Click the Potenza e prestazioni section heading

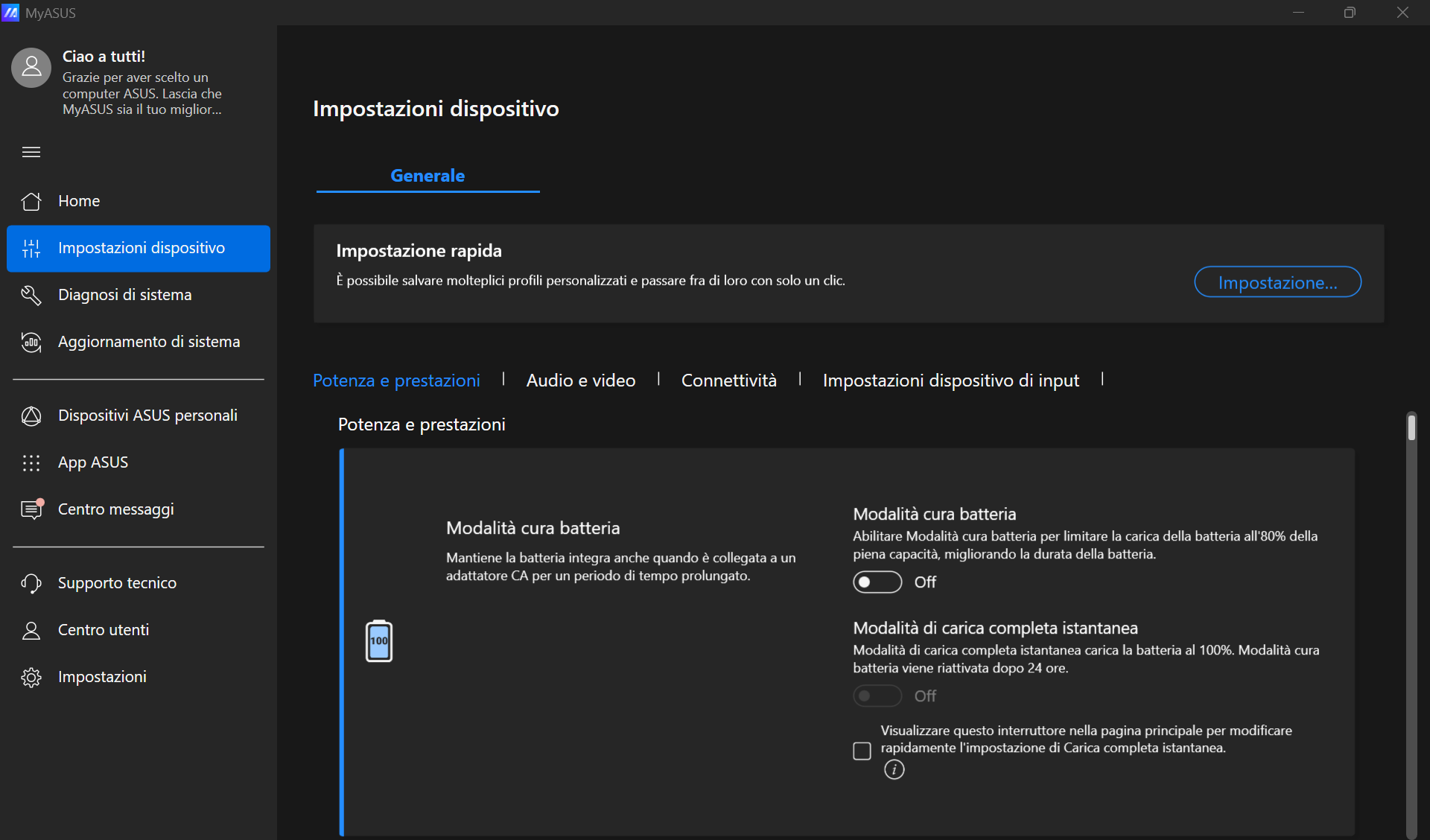pos(422,424)
